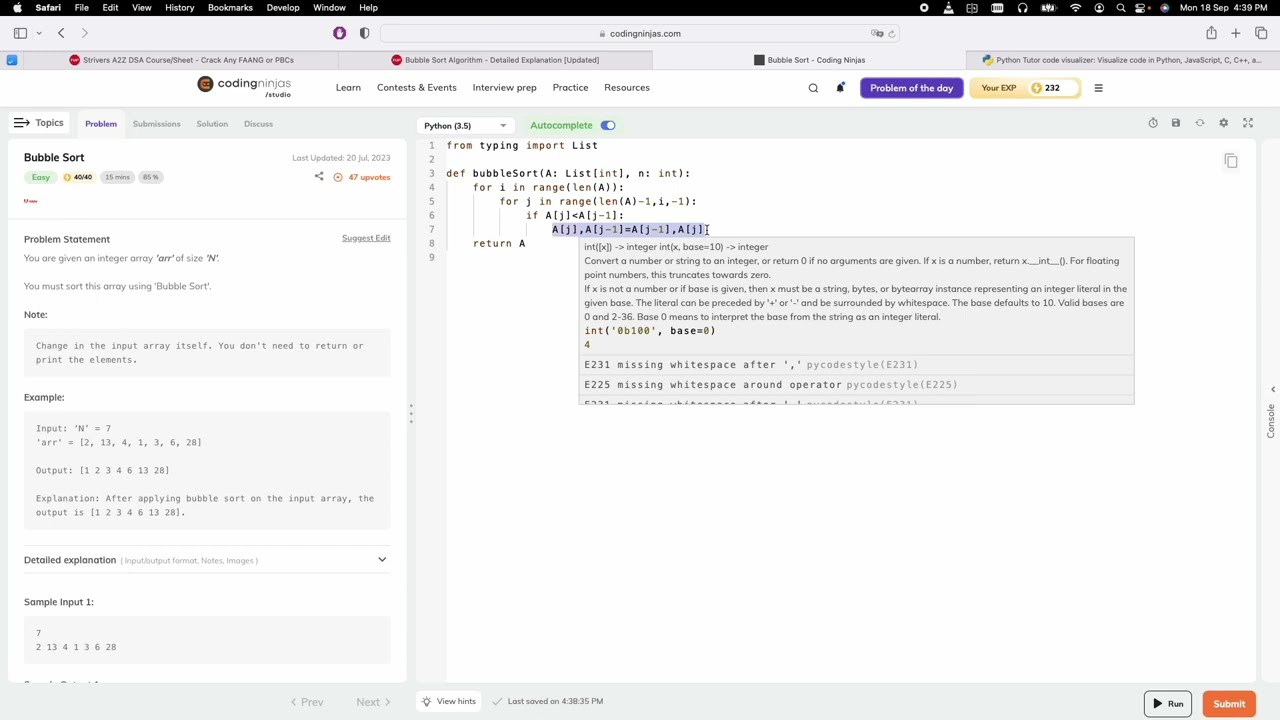Open the Learn menu
This screenshot has height=720, width=1280.
348,87
